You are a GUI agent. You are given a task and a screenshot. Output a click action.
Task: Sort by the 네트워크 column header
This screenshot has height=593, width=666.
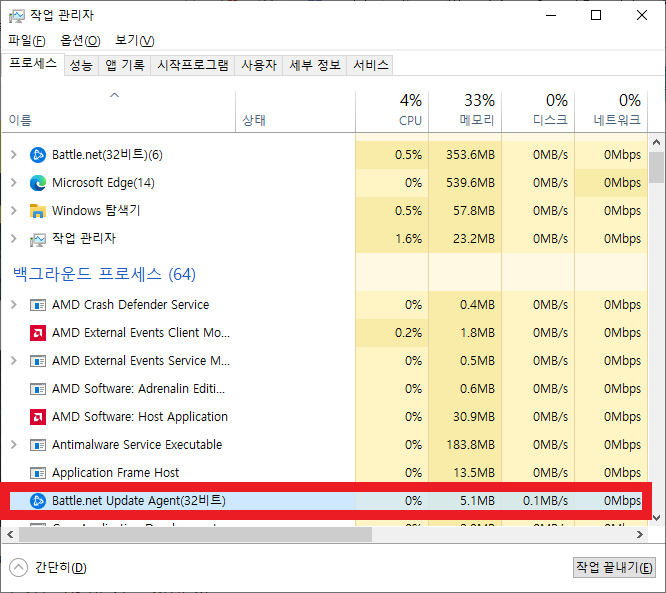tap(611, 111)
